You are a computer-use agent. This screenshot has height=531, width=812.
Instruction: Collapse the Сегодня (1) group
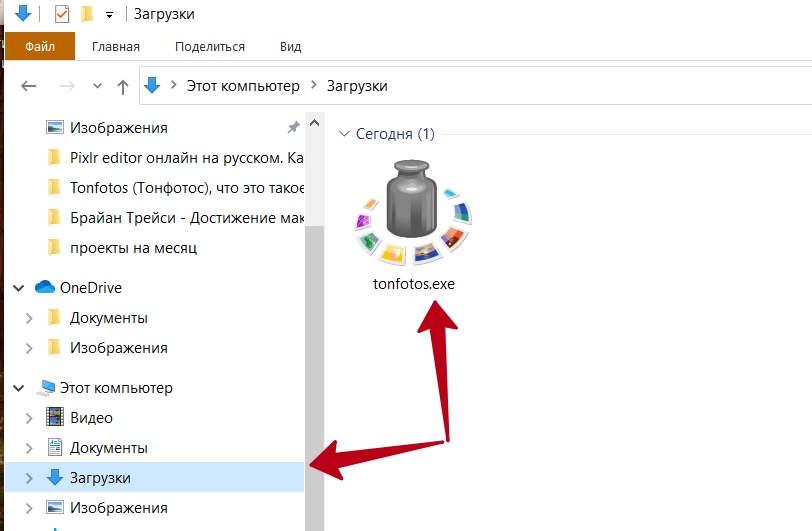tap(344, 134)
